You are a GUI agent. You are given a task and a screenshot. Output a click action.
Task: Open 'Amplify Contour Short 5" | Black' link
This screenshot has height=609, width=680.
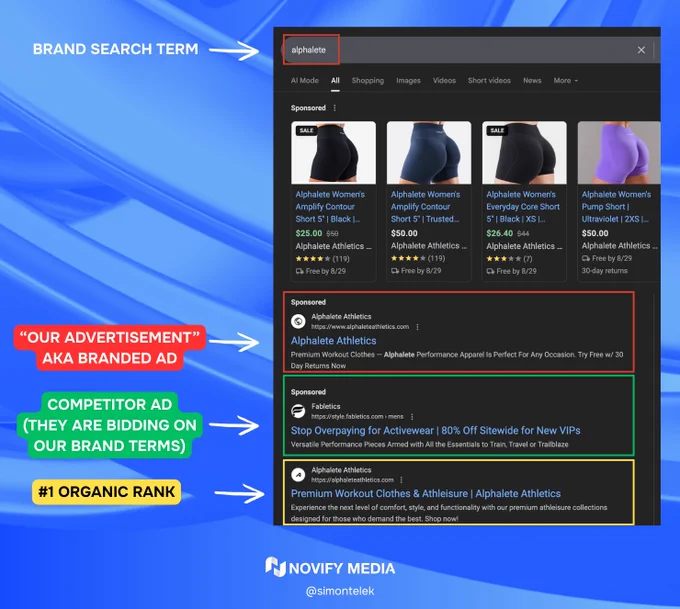pyautogui.click(x=330, y=207)
